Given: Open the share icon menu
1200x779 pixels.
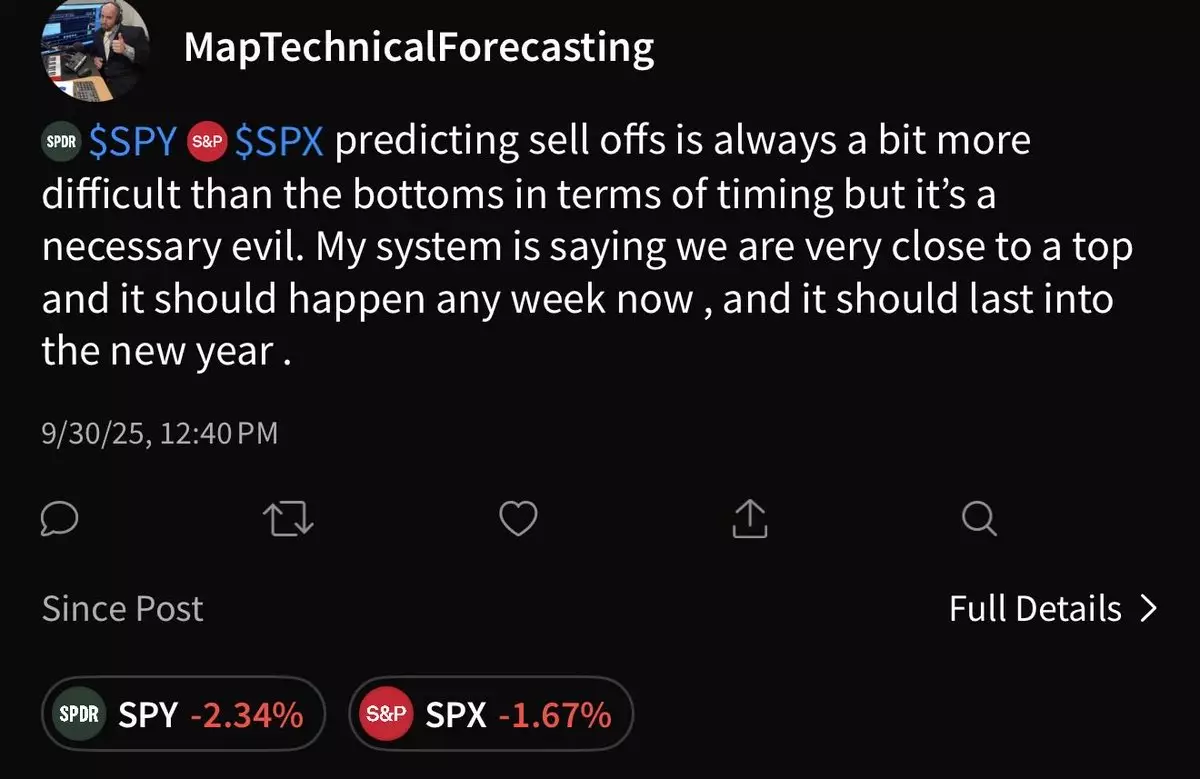Looking at the screenshot, I should tap(750, 518).
